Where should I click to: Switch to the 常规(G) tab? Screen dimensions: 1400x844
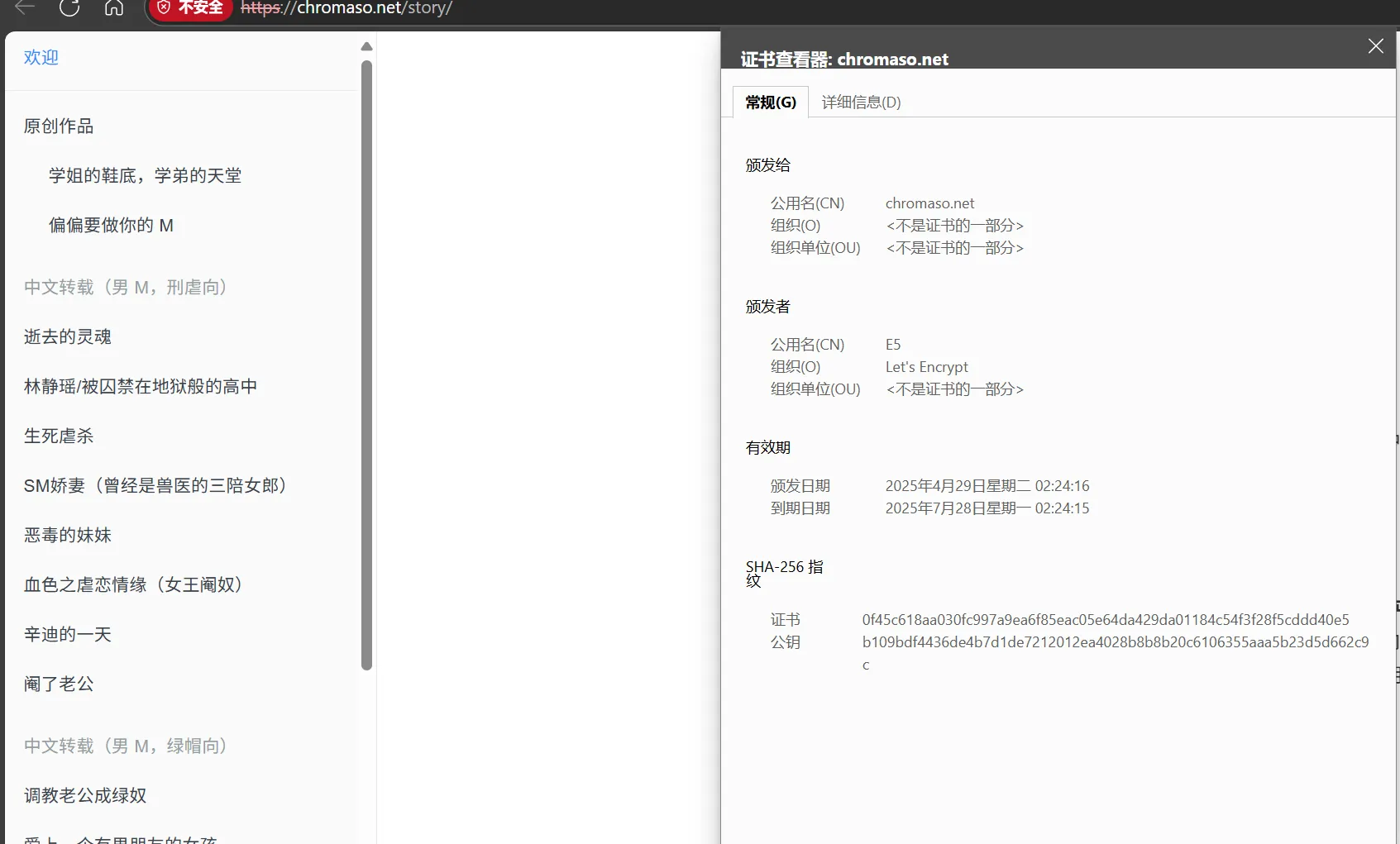770,103
